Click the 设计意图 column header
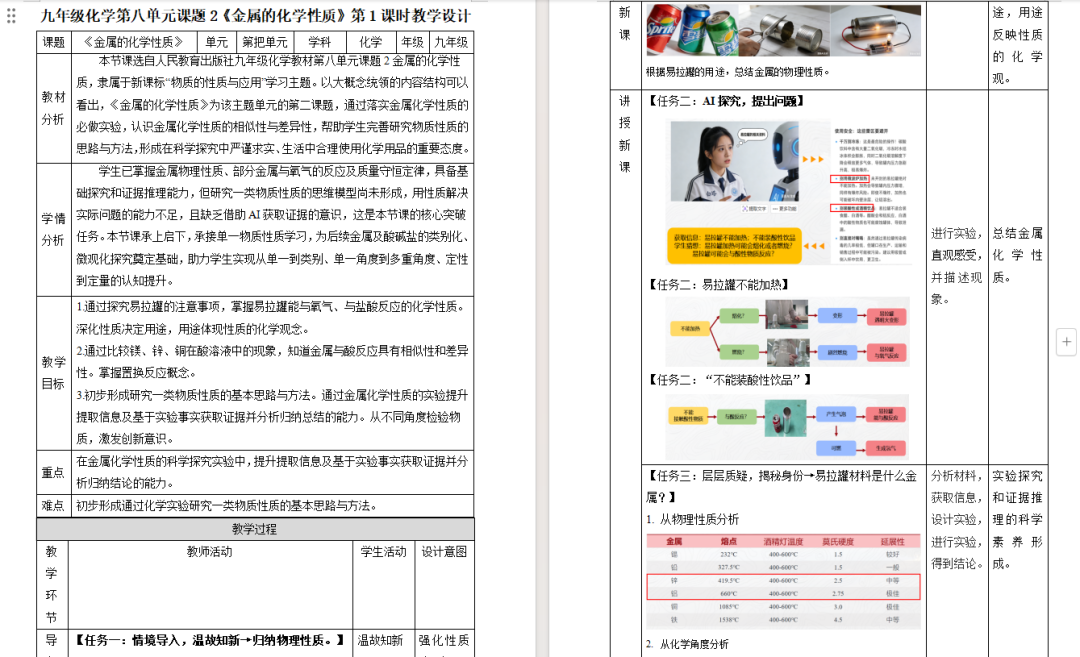Viewport: 1080px width, 657px height. coord(444,551)
